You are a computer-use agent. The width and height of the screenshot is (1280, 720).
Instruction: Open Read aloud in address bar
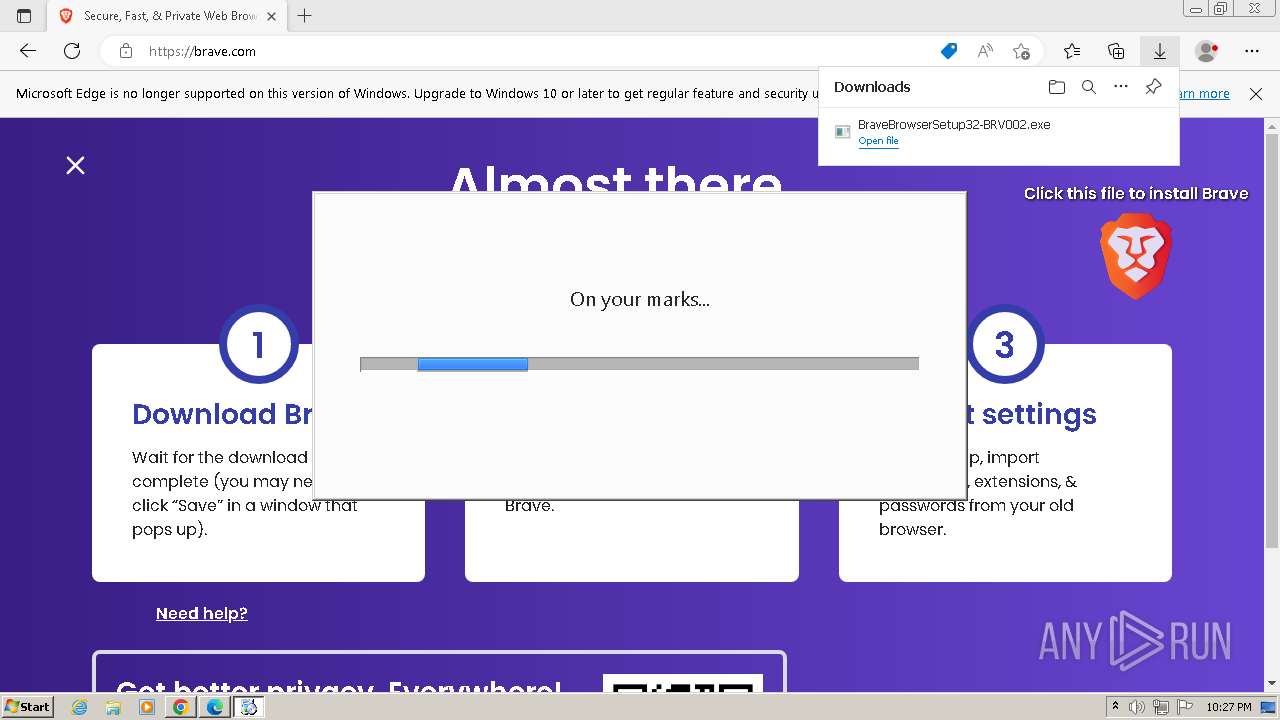(985, 51)
